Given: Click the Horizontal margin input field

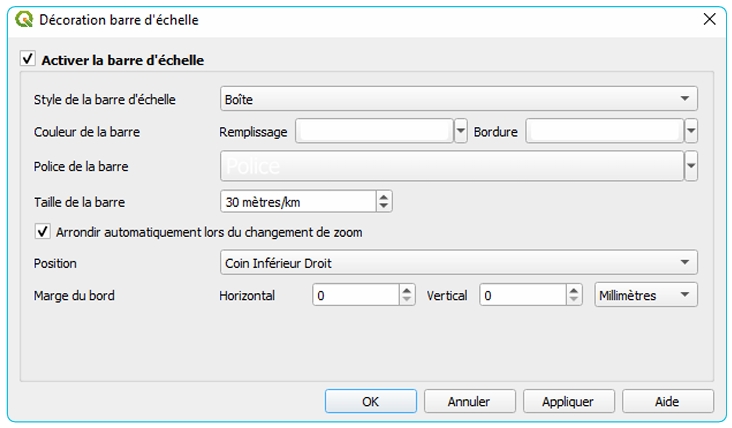Looking at the screenshot, I should (x=355, y=295).
